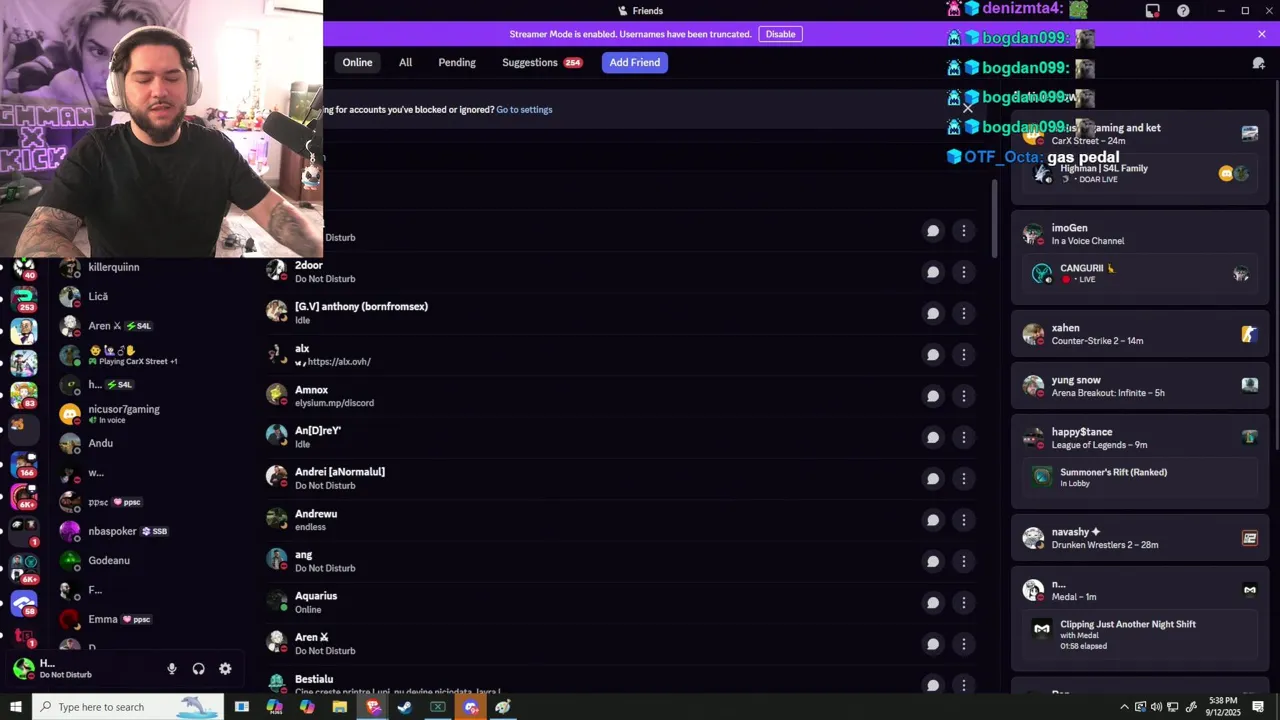
Task: Message Andrei [aNormalul] via chat icon
Action: click(x=933, y=479)
